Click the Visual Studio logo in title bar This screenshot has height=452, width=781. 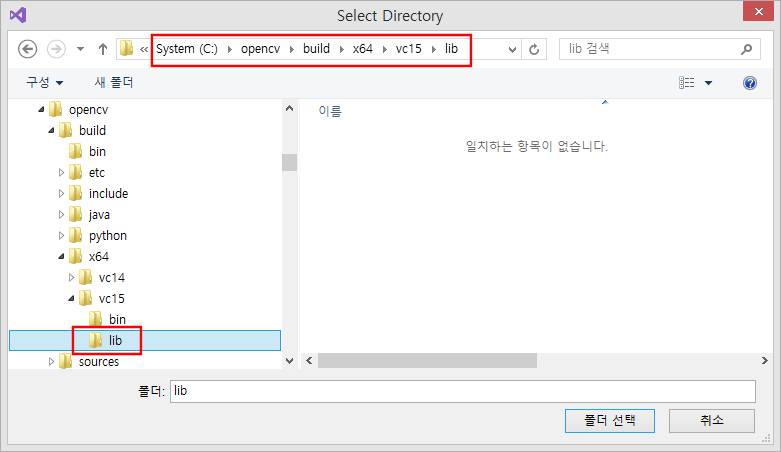coord(17,16)
